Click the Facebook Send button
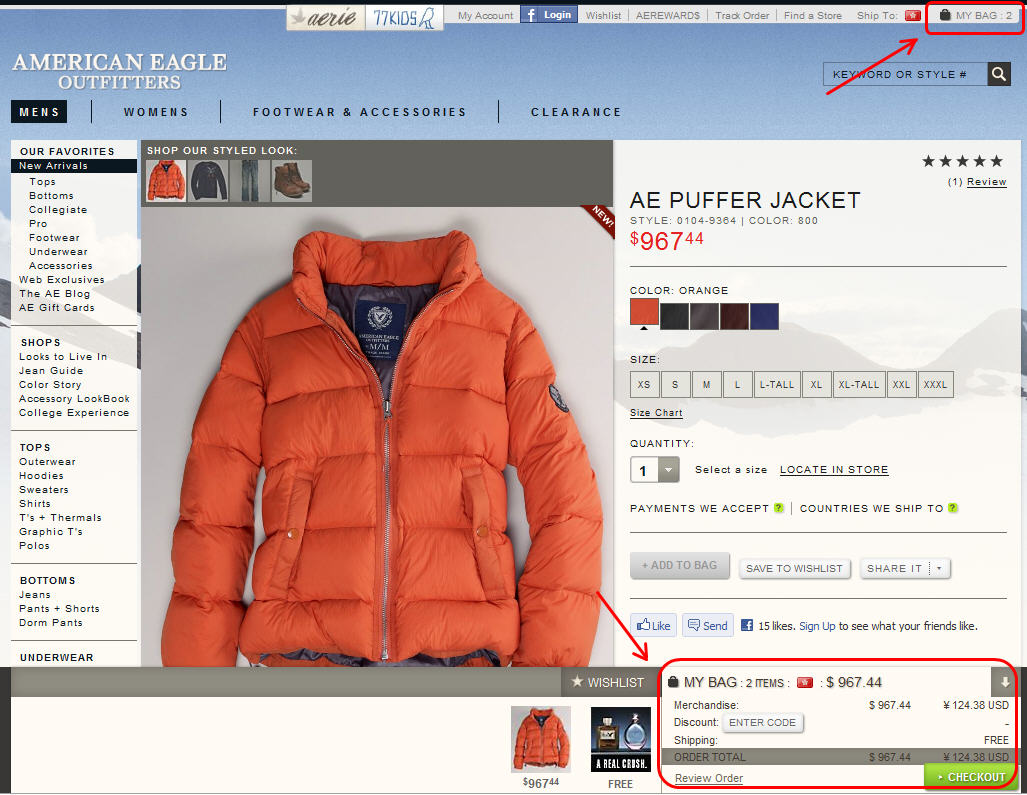The width and height of the screenshot is (1027, 795). pyautogui.click(x=707, y=625)
